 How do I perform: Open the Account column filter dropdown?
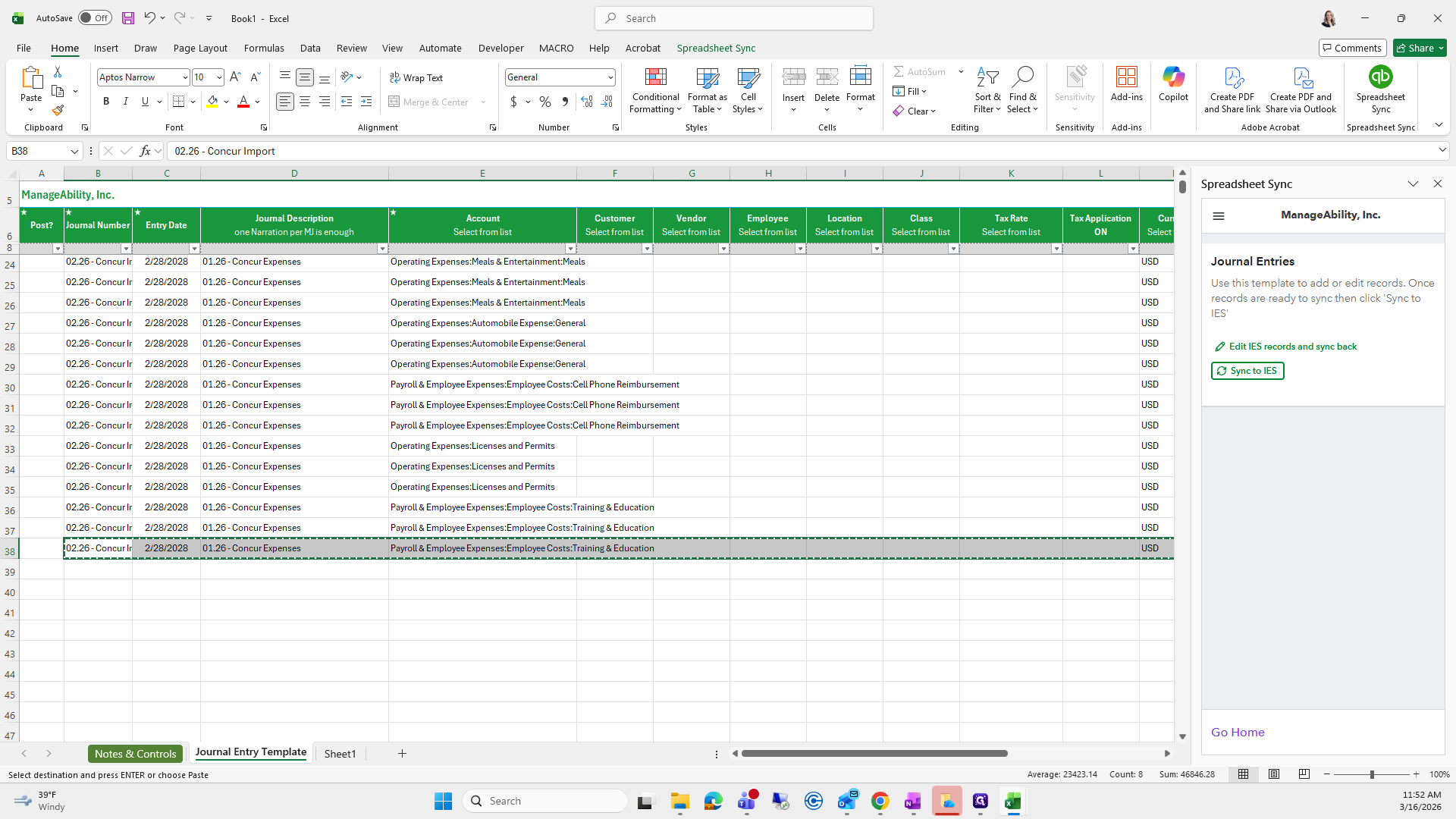tap(570, 249)
